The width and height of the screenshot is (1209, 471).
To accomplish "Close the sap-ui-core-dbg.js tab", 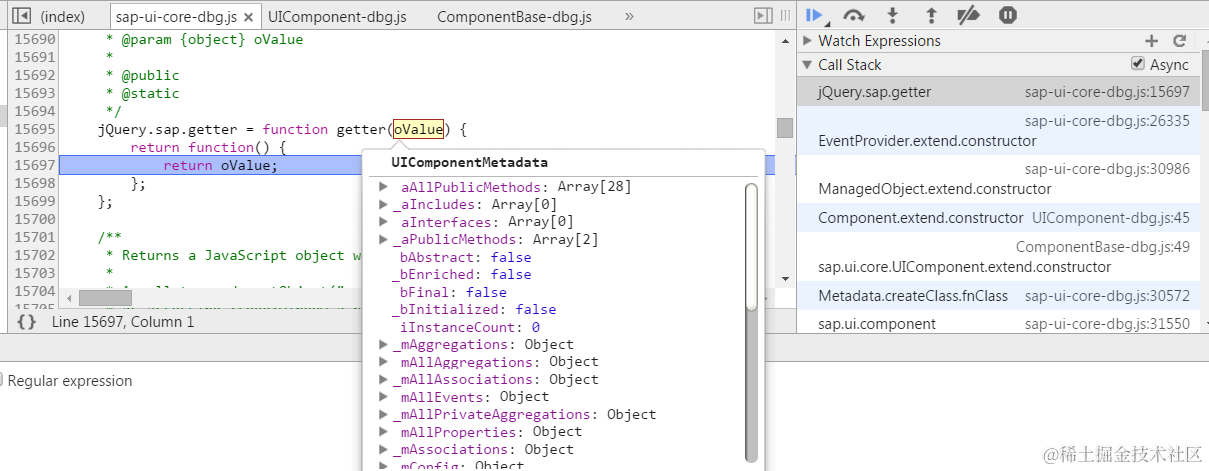I will 249,17.
